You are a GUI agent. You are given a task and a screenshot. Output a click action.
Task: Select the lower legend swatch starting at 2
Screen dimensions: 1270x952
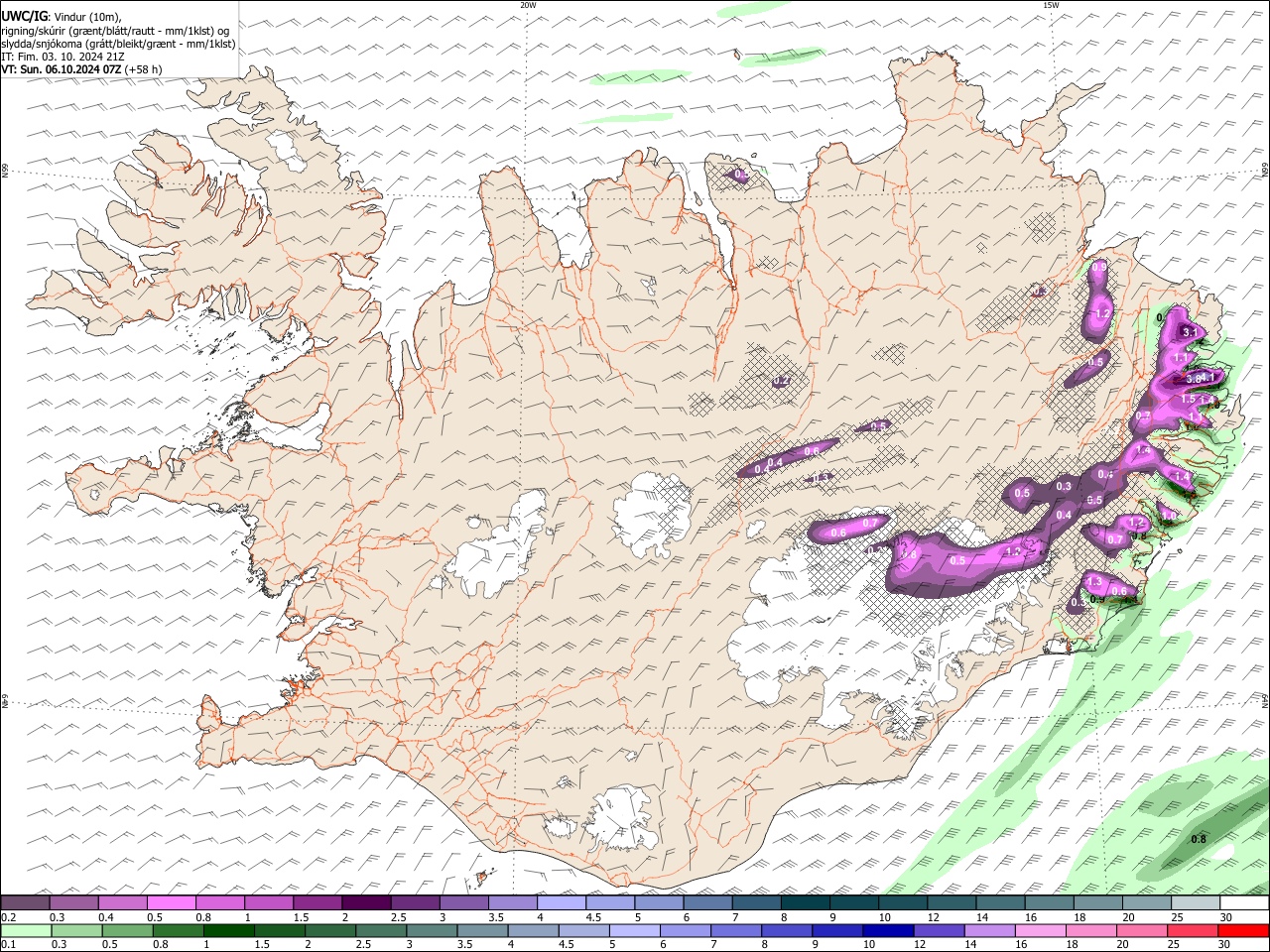[x=330, y=930]
